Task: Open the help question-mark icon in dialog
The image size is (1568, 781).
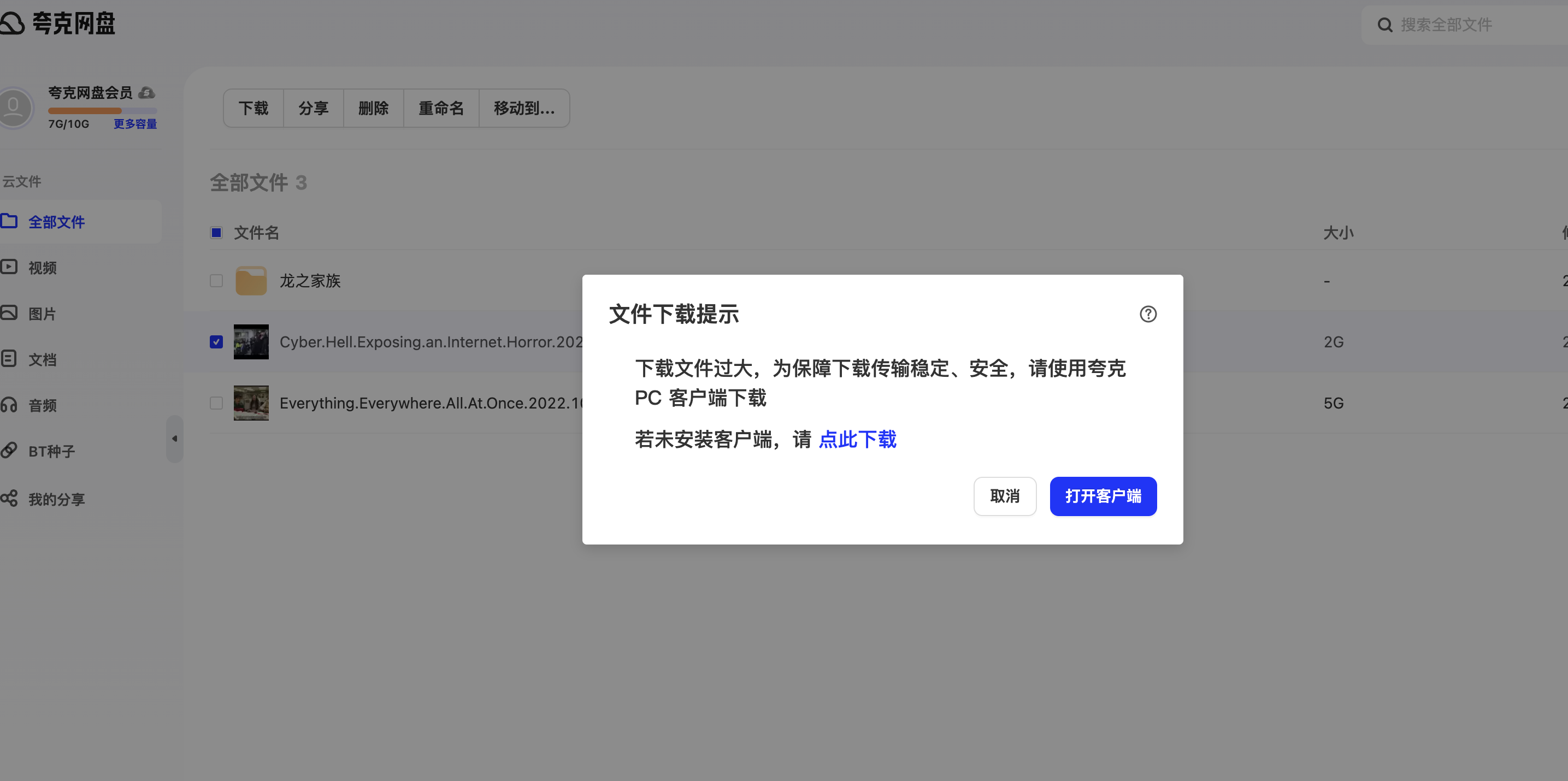Action: (x=1148, y=314)
